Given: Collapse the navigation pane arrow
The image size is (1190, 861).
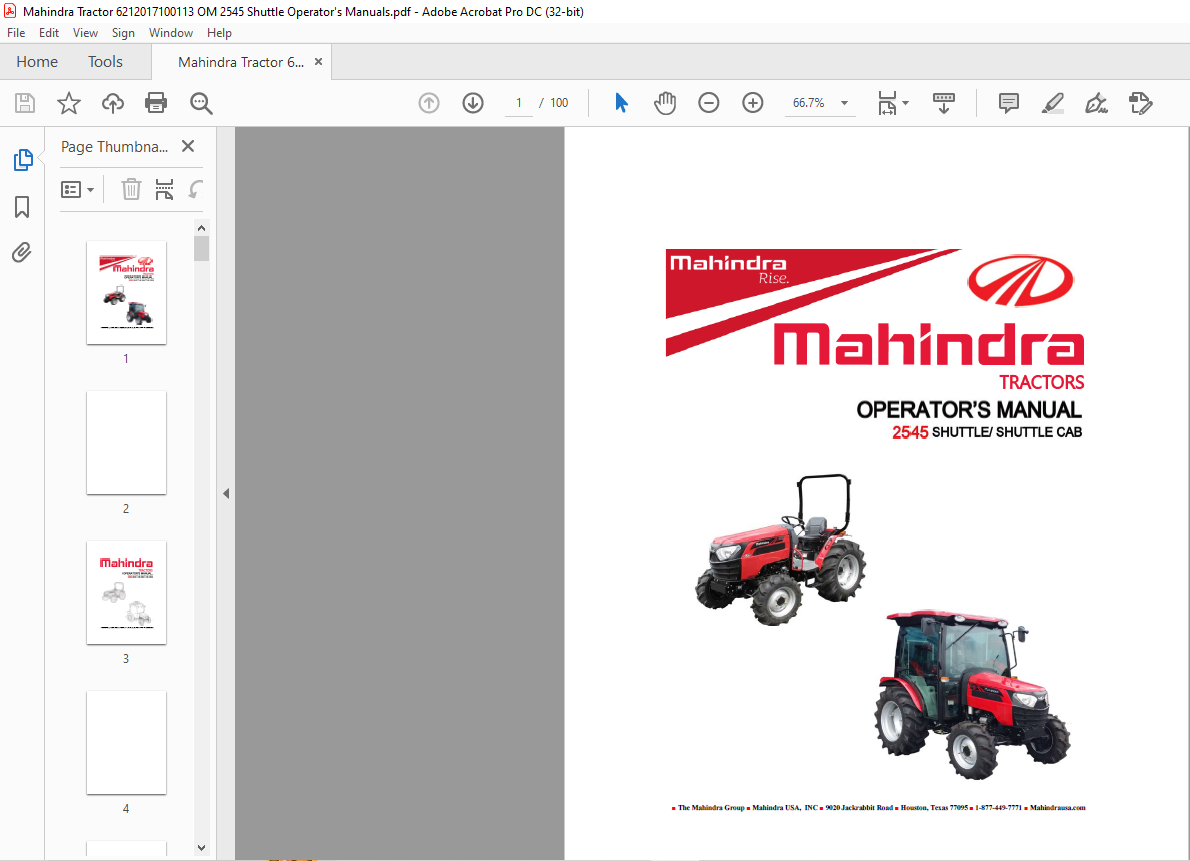Looking at the screenshot, I should [225, 494].
